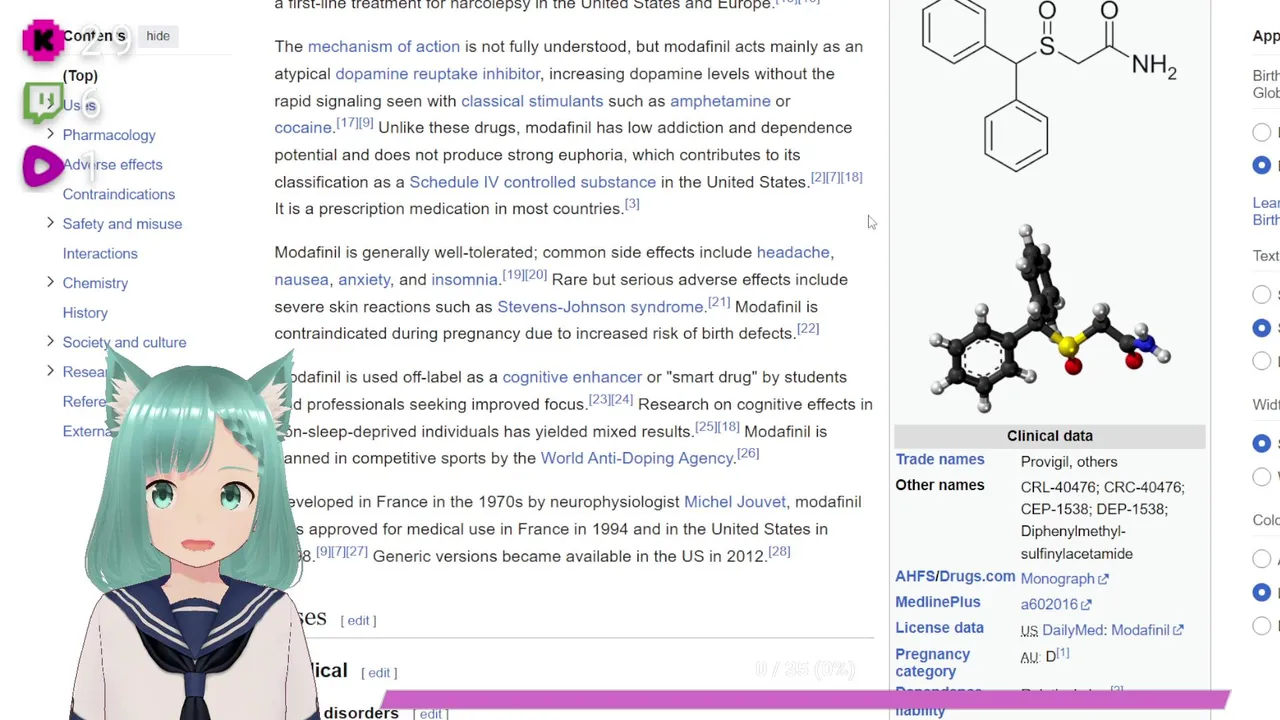Open Safety and misuse contents entry
Image resolution: width=1280 pixels, height=720 pixels.
tap(122, 224)
